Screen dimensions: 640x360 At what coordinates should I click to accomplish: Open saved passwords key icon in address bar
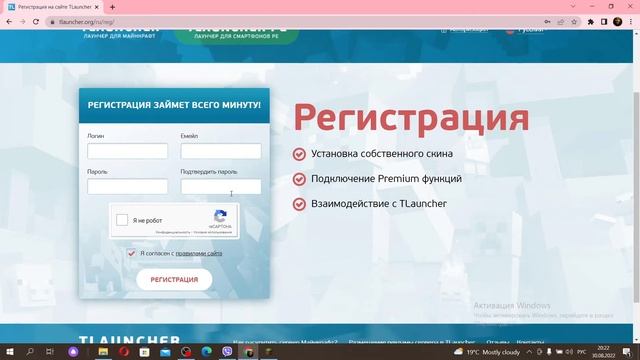tap(547, 22)
